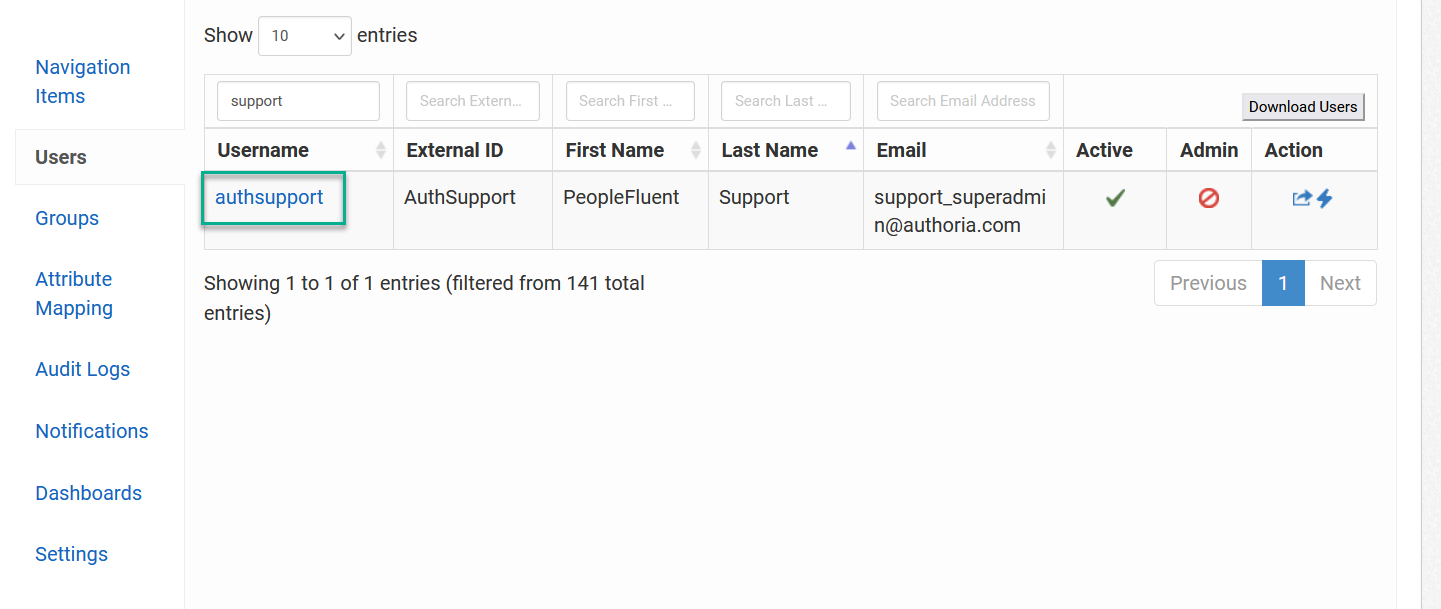Click the username search field containing support

(x=298, y=101)
